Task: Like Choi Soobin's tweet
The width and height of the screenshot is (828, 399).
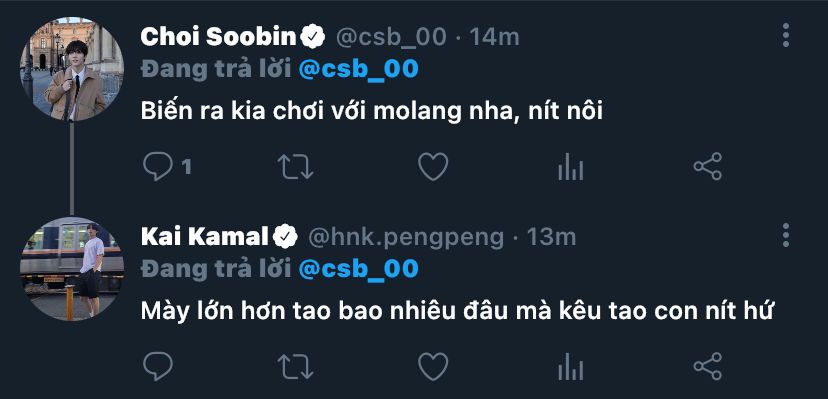Action: (x=433, y=167)
